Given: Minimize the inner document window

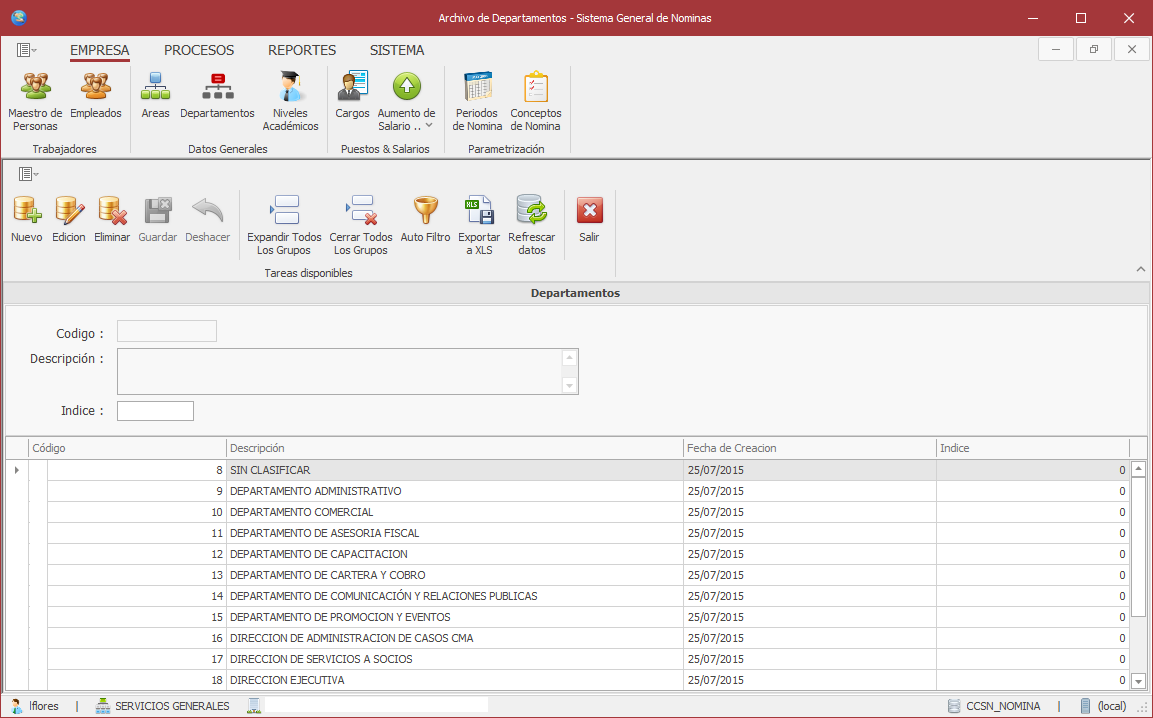Looking at the screenshot, I should pos(1056,49).
